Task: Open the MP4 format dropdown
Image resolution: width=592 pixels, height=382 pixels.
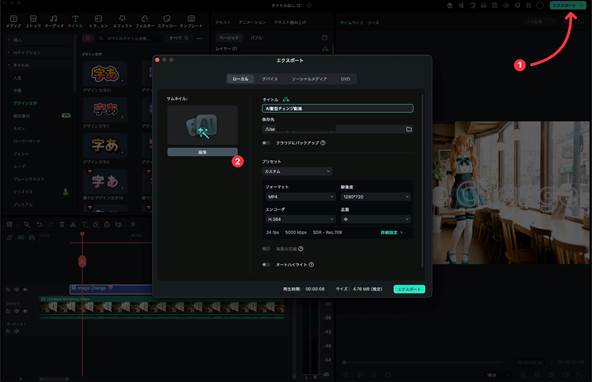Action: coord(301,197)
